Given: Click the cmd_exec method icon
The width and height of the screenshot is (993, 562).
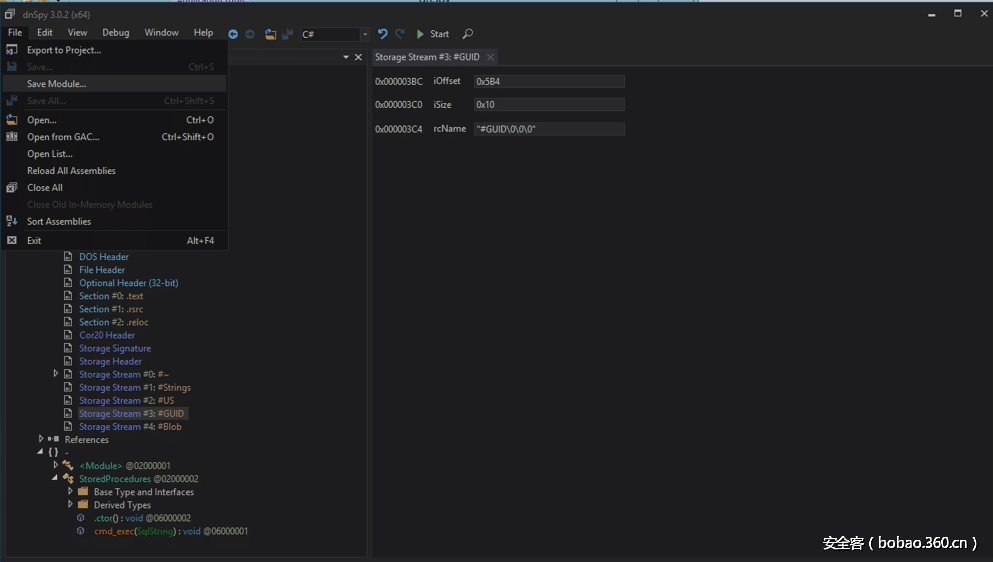Looking at the screenshot, I should pos(81,531).
